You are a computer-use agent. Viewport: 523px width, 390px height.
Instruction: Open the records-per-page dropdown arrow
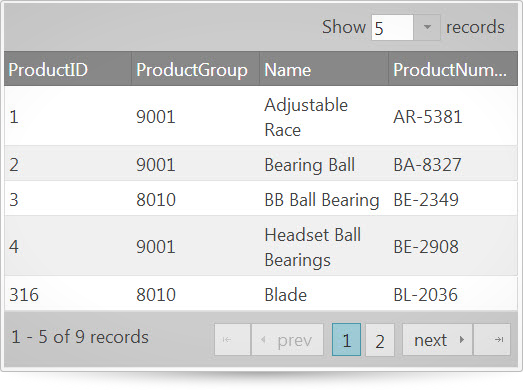point(427,27)
